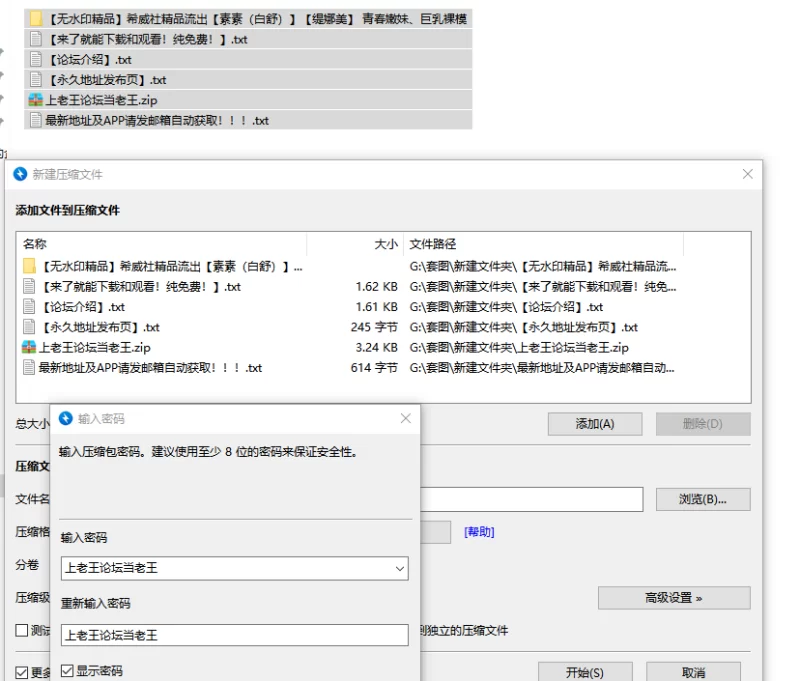Click the 1.61 KB size cell
Screen dimensions: 800x681
377,307
